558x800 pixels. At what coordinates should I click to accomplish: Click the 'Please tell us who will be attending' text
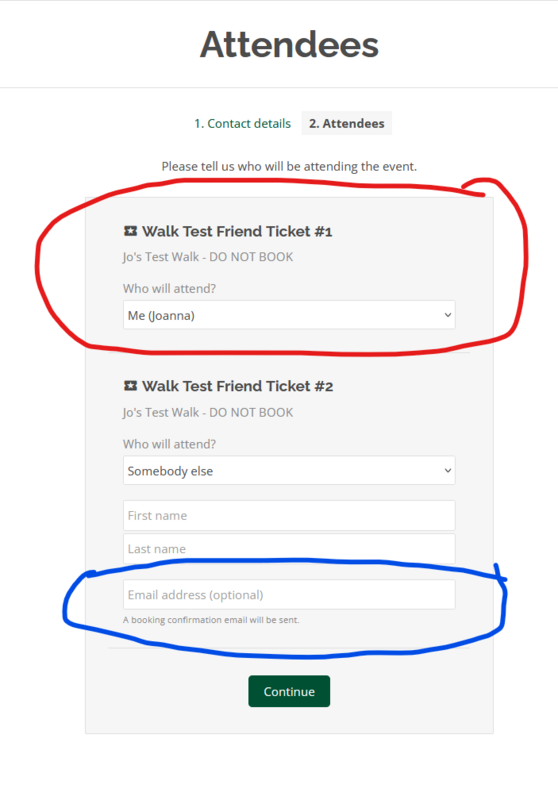click(x=289, y=166)
